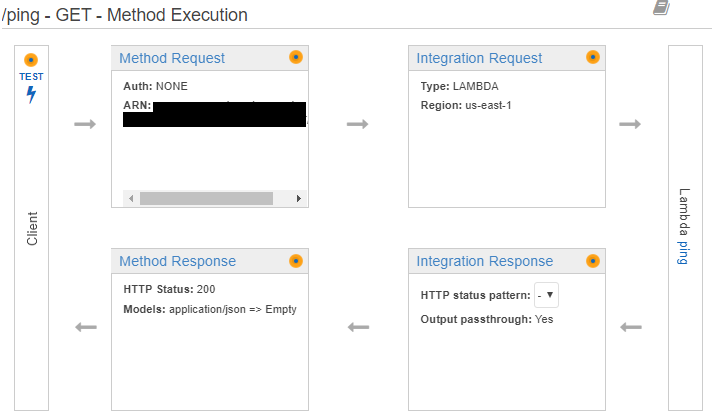This screenshot has height=419, width=712.
Task: Click orange dot in Method Response header
Action: 295,261
